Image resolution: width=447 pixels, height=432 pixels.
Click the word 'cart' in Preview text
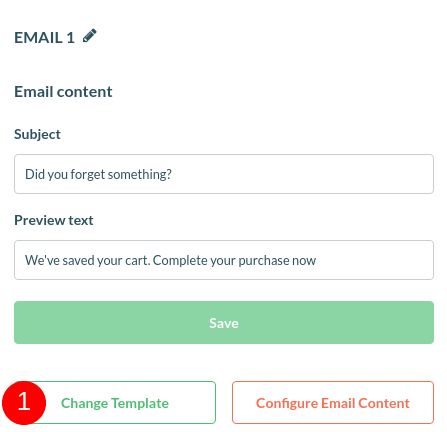pyautogui.click(x=137, y=260)
